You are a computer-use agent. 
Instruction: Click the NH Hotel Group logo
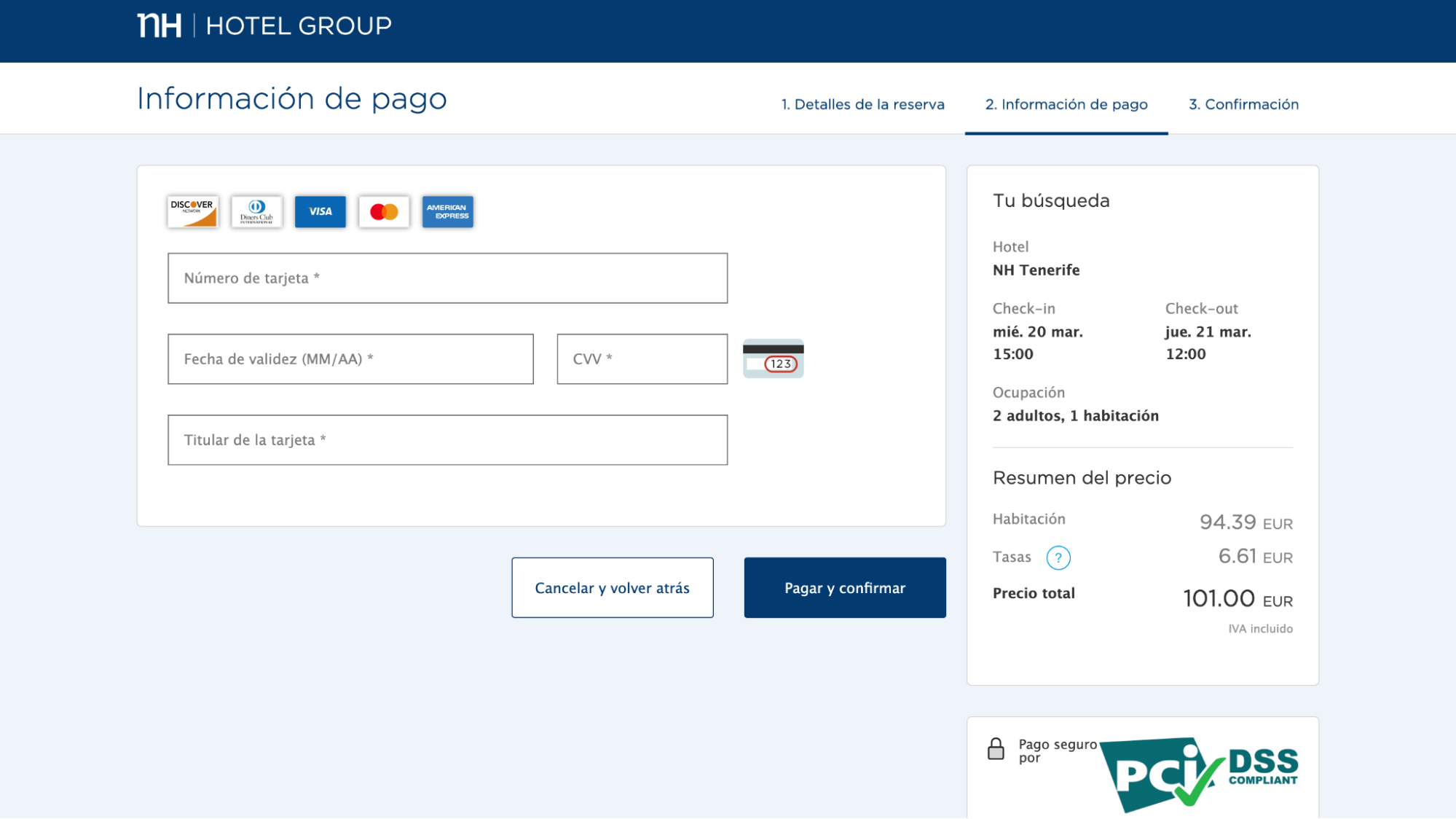tap(264, 26)
